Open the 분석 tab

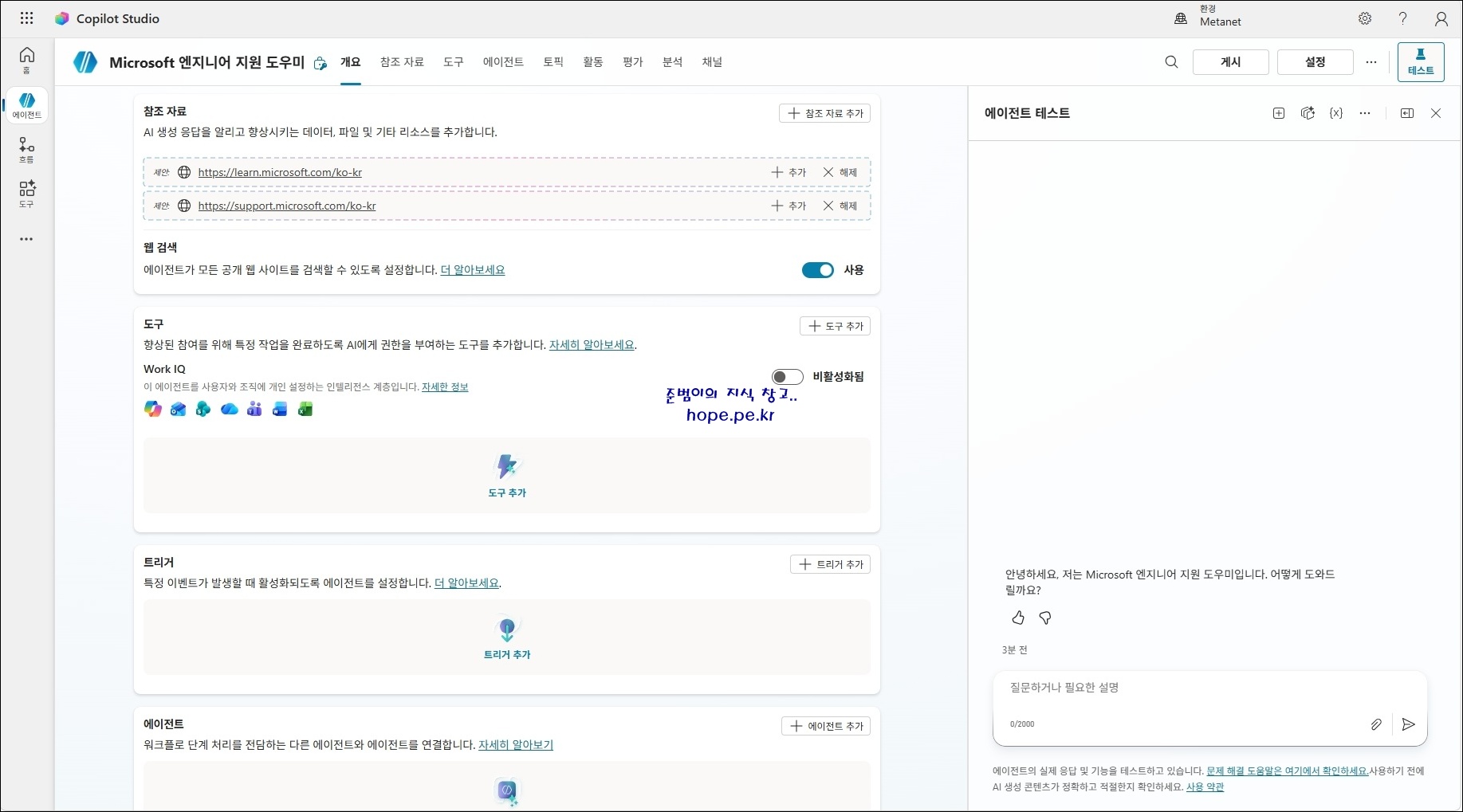[x=673, y=62]
